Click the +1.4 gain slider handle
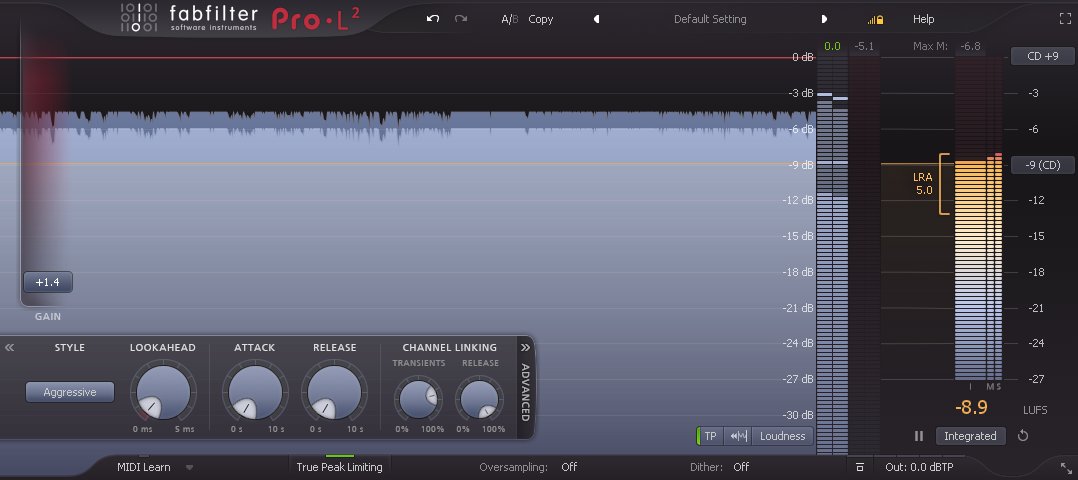This screenshot has width=1078, height=480. coord(47,282)
